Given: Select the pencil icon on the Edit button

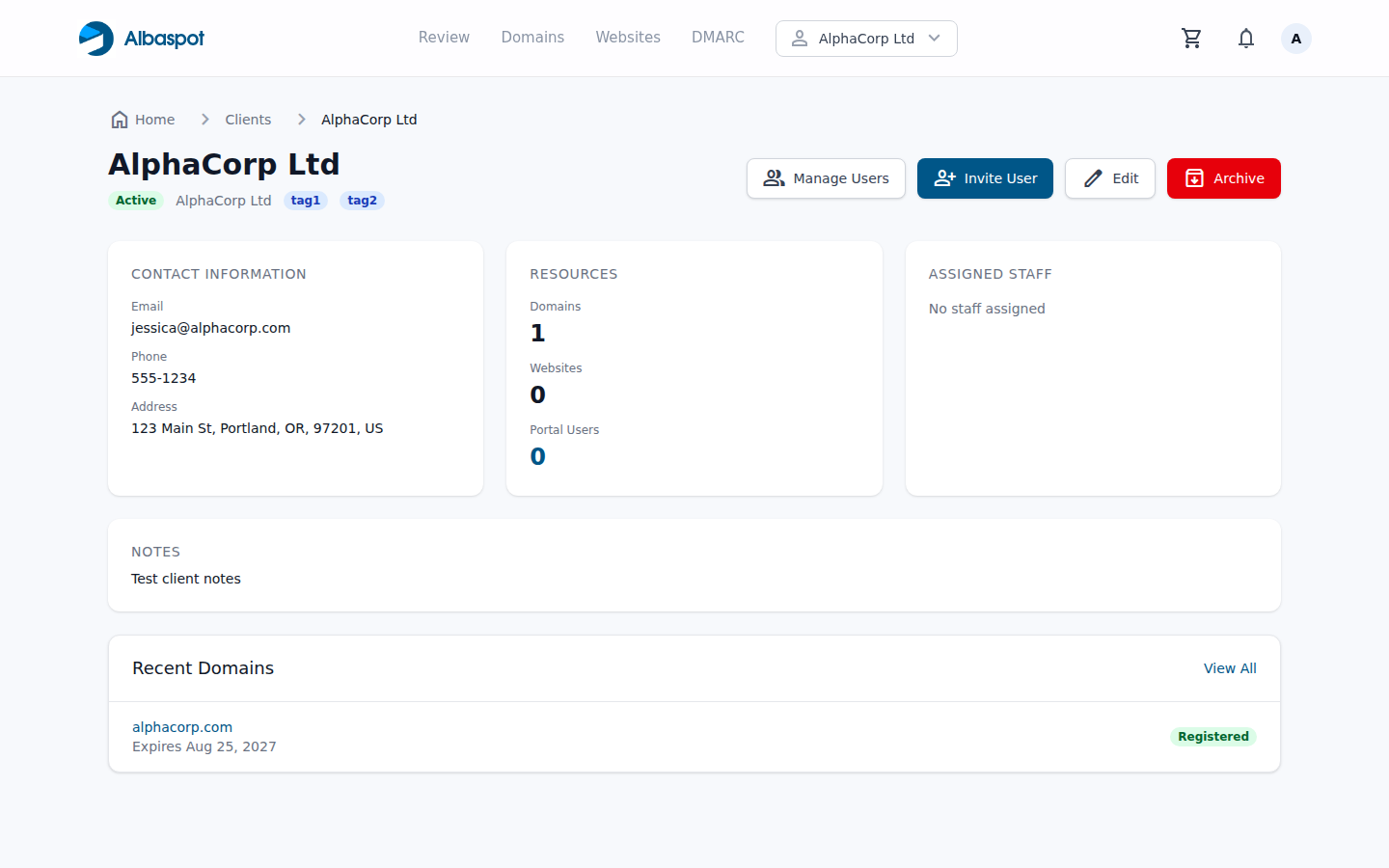Looking at the screenshot, I should click(1092, 178).
